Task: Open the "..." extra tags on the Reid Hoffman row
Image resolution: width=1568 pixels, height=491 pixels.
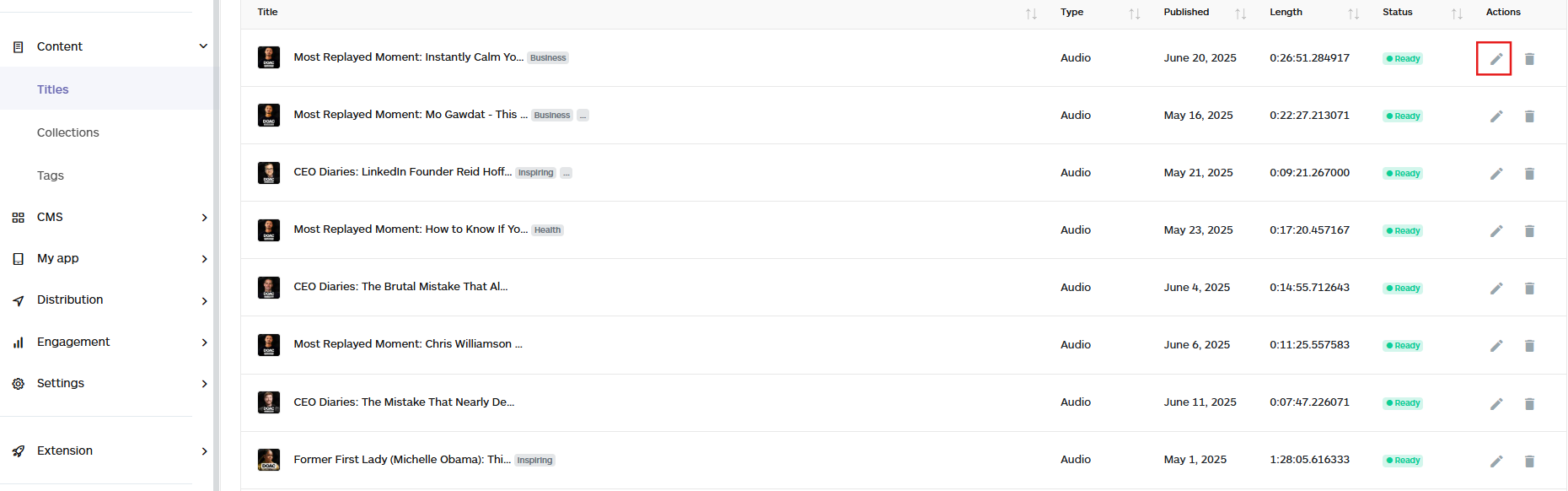Action: click(566, 172)
